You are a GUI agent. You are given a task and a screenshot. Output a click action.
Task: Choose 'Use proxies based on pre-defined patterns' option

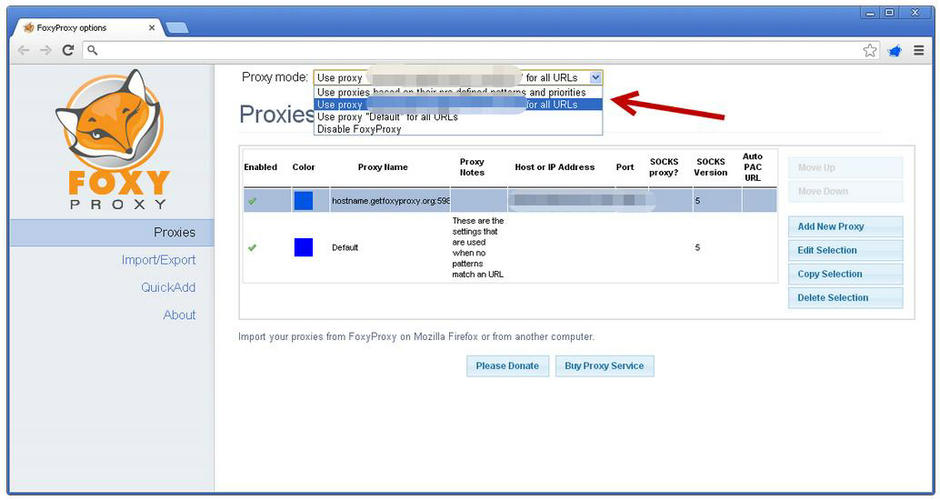click(458, 92)
